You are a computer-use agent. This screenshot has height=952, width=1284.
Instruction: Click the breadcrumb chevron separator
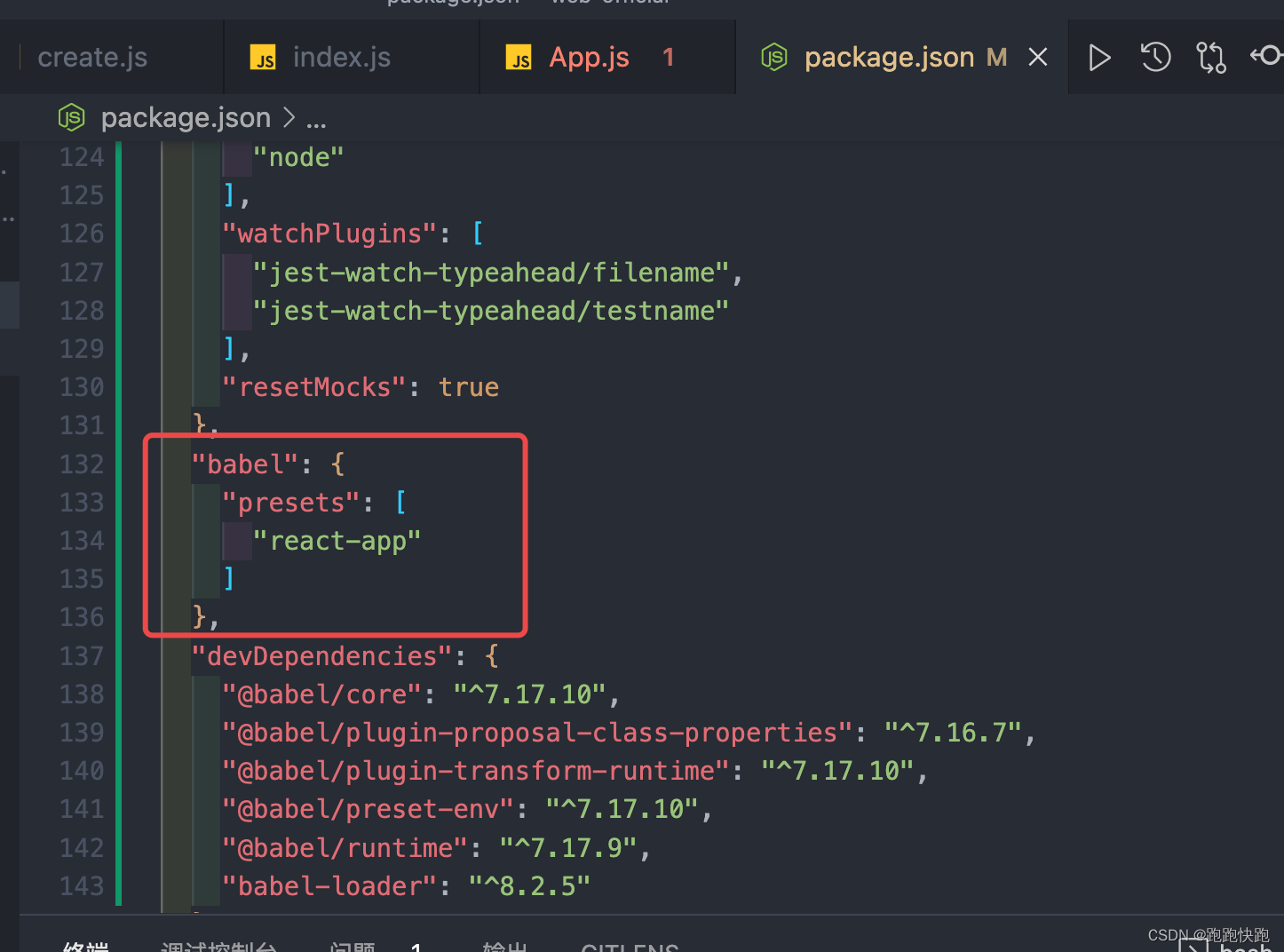[289, 117]
